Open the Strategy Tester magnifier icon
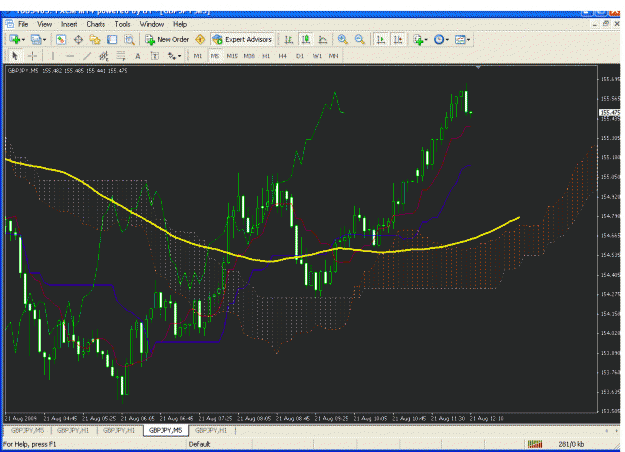625x452 pixels. [x=129, y=39]
